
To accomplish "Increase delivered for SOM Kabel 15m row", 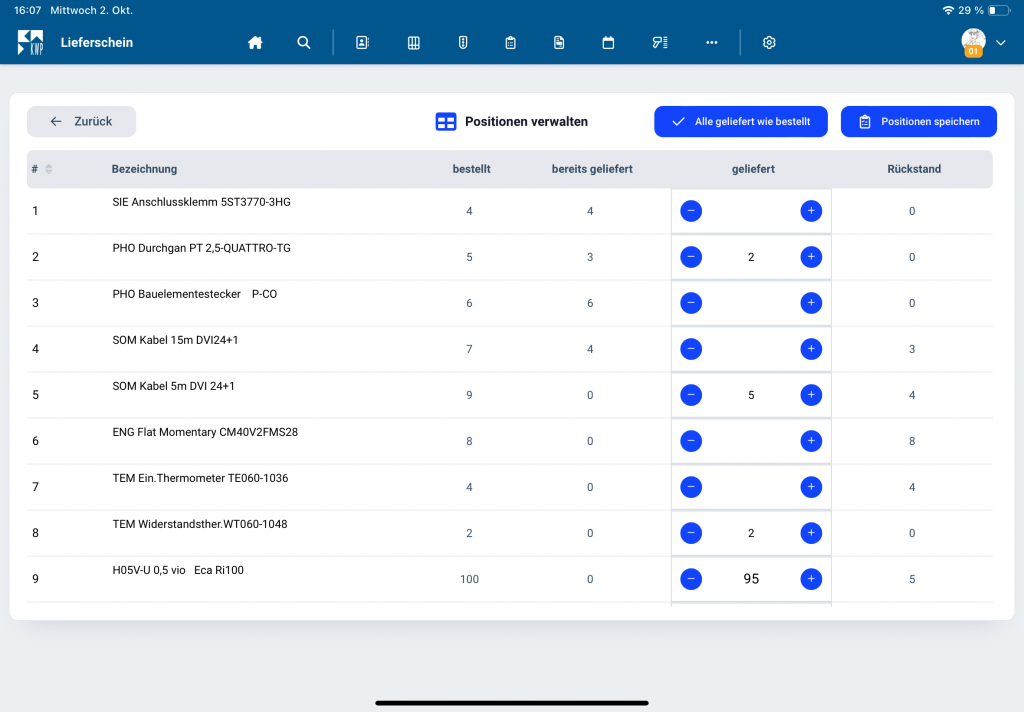I will 811,349.
